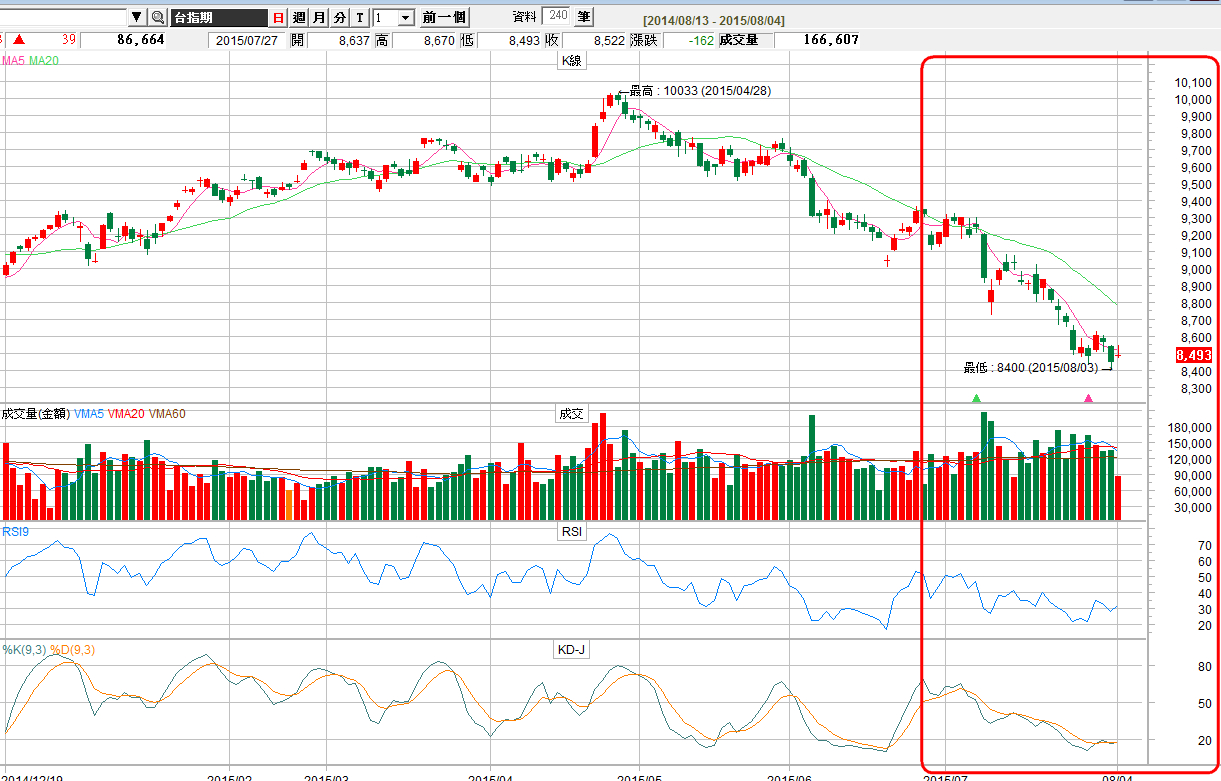This screenshot has width=1221, height=781.
Task: Edit the data count field showing 240
Action: point(557,17)
